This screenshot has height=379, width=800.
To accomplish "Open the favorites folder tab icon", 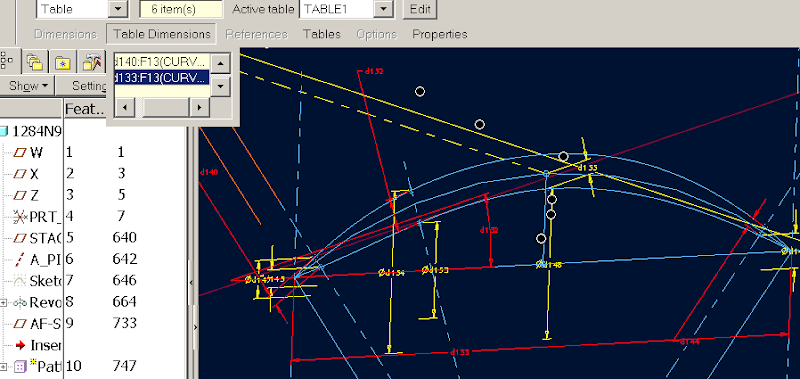I will (63, 62).
